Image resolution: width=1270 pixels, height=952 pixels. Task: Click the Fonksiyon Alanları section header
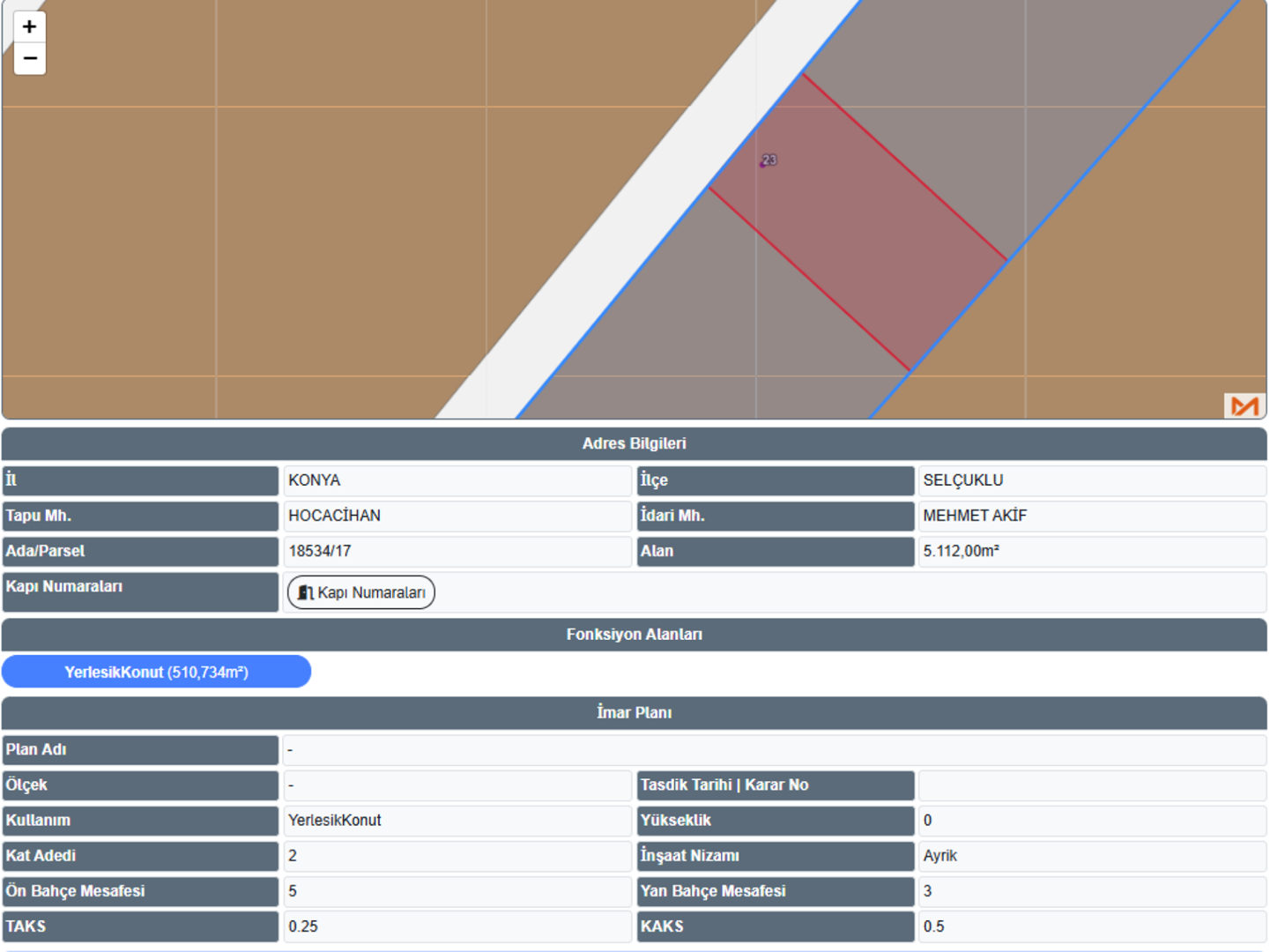pos(634,635)
